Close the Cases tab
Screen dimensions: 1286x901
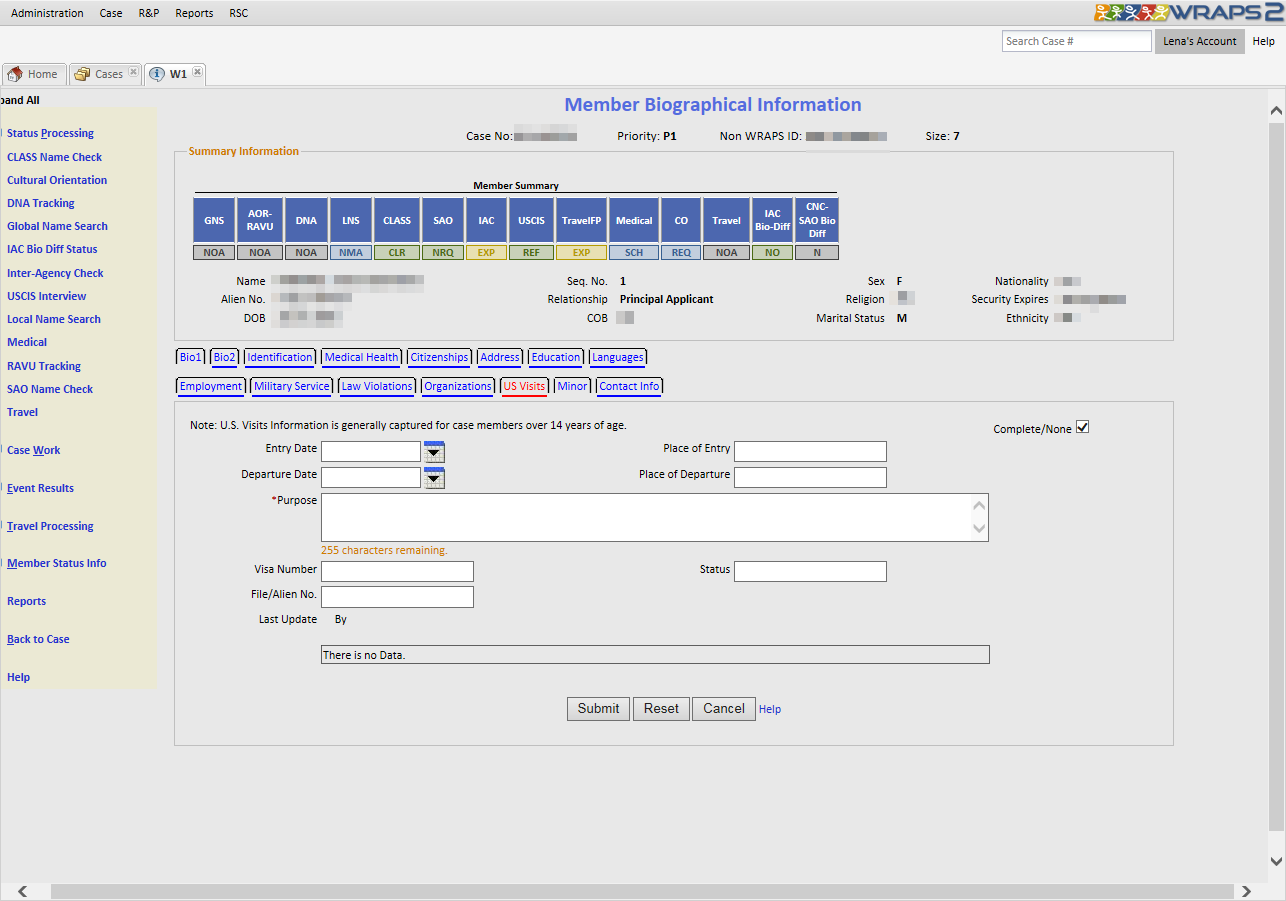pyautogui.click(x=133, y=73)
